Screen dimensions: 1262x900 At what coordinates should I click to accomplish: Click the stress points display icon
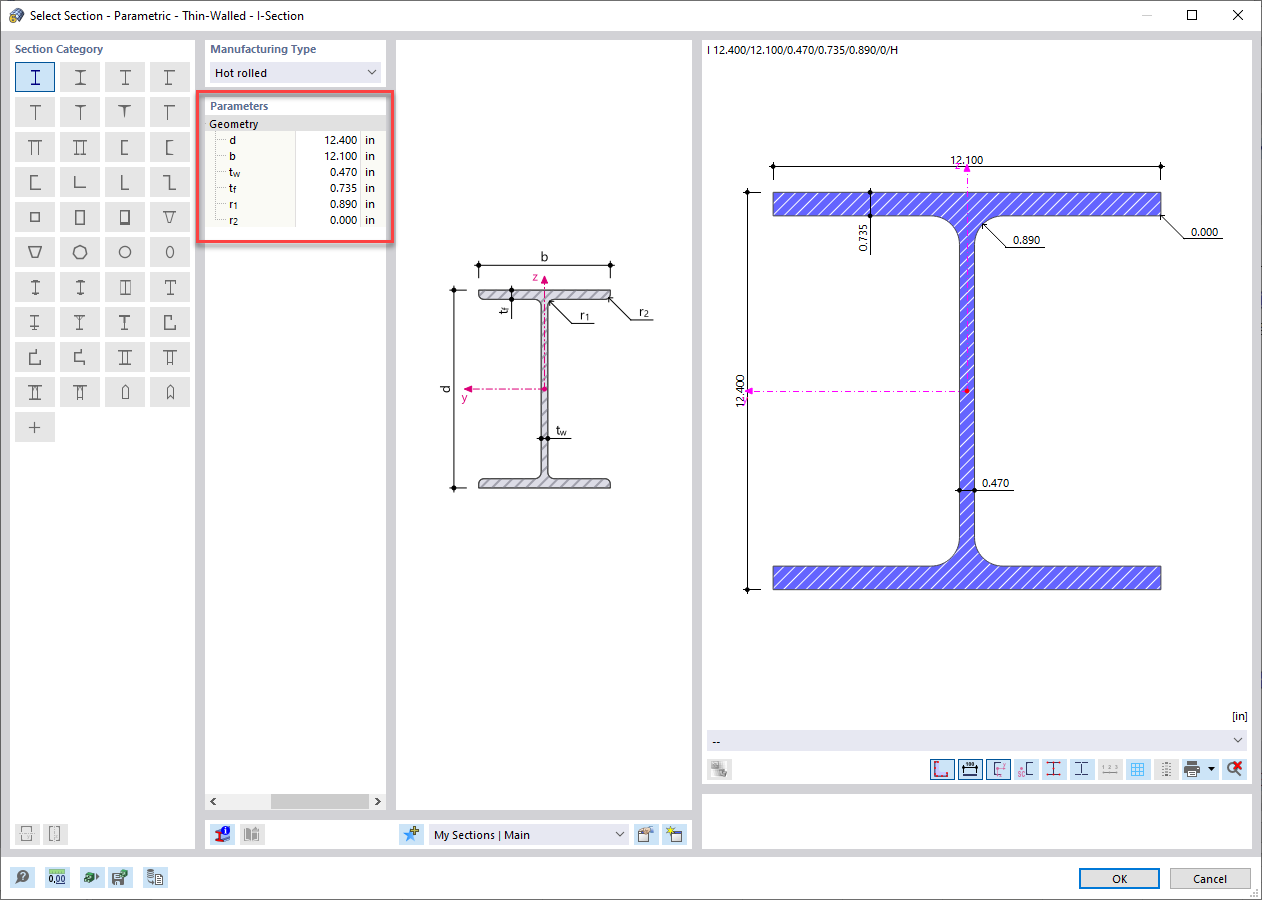click(1054, 769)
